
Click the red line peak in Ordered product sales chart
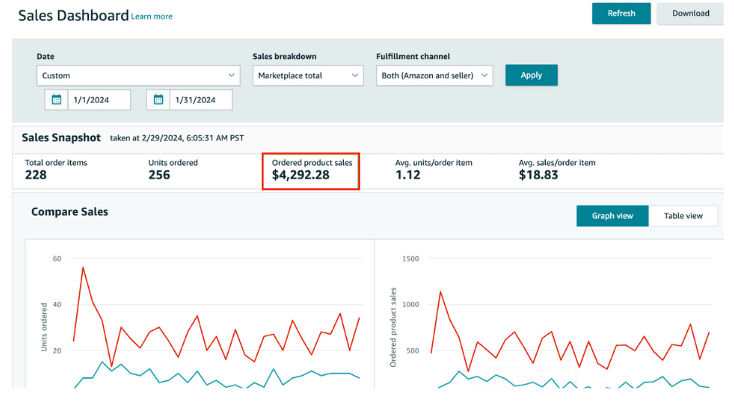coord(440,293)
